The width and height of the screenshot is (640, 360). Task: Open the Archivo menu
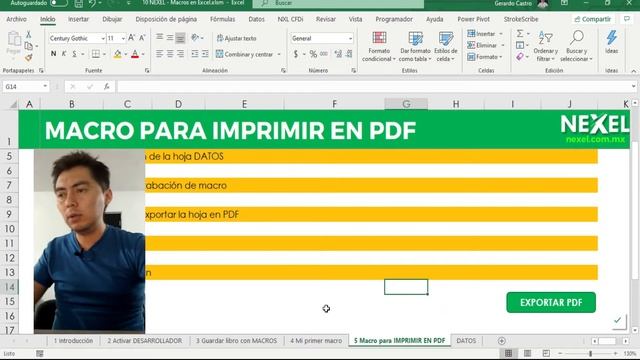pyautogui.click(x=16, y=19)
